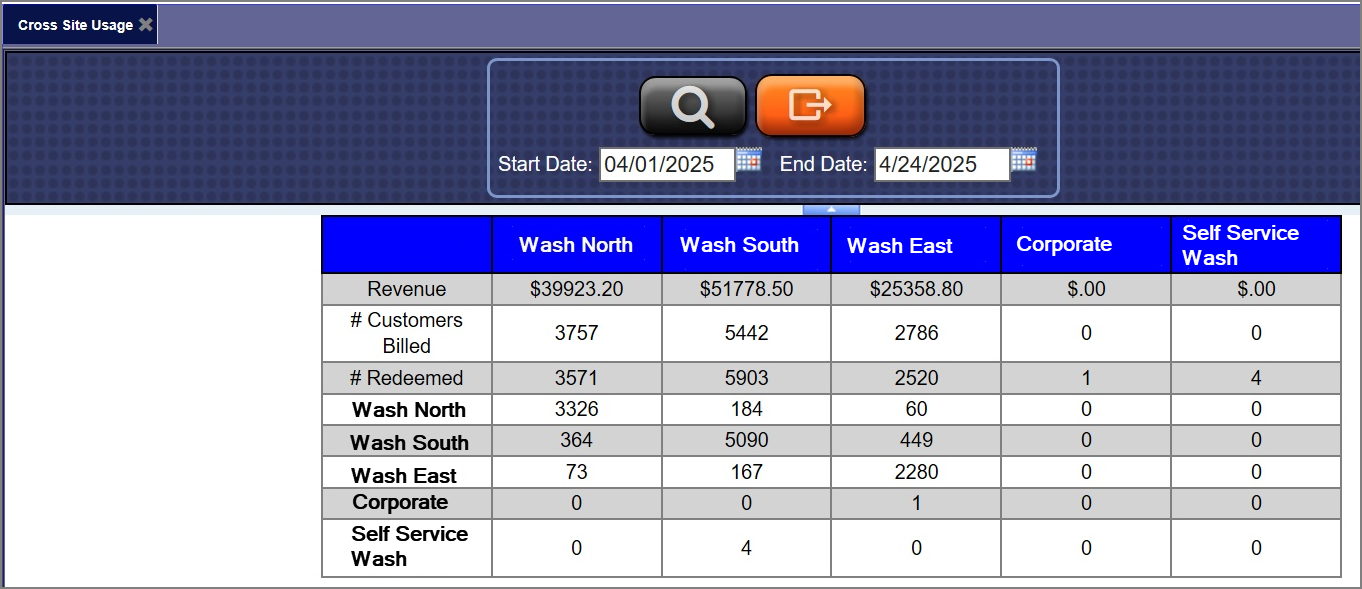
Task: Click the Wash North row label
Action: [409, 410]
